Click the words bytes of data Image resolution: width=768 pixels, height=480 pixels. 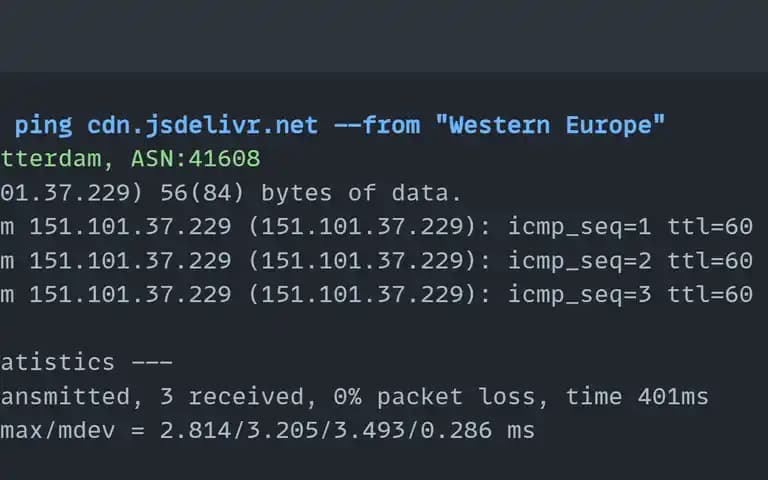click(361, 193)
